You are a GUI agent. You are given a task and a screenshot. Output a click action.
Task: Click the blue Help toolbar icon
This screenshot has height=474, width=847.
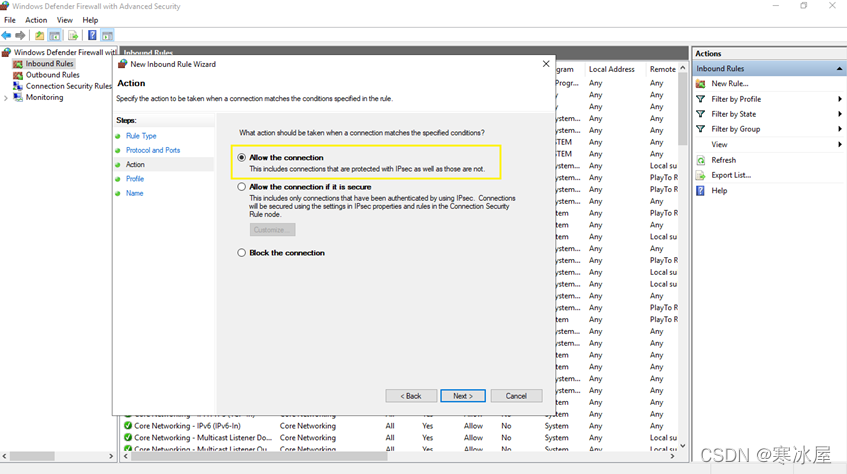[92, 35]
